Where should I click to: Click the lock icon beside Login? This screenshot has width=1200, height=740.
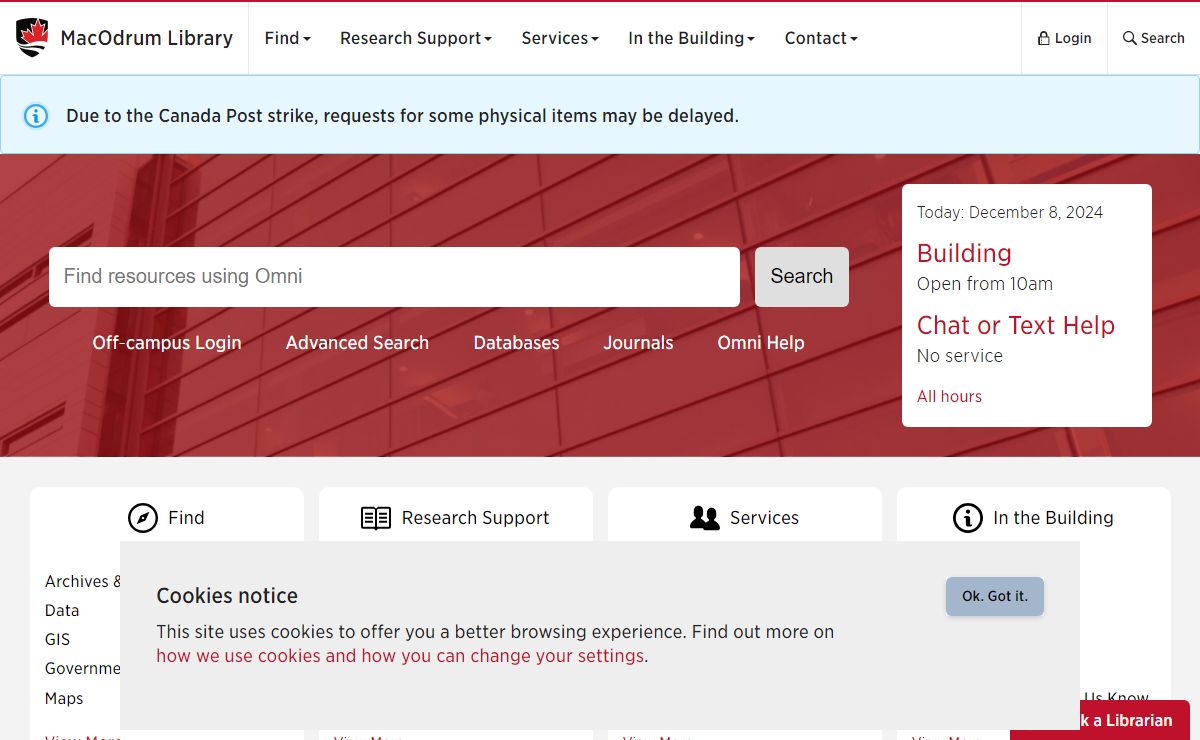pos(1044,38)
